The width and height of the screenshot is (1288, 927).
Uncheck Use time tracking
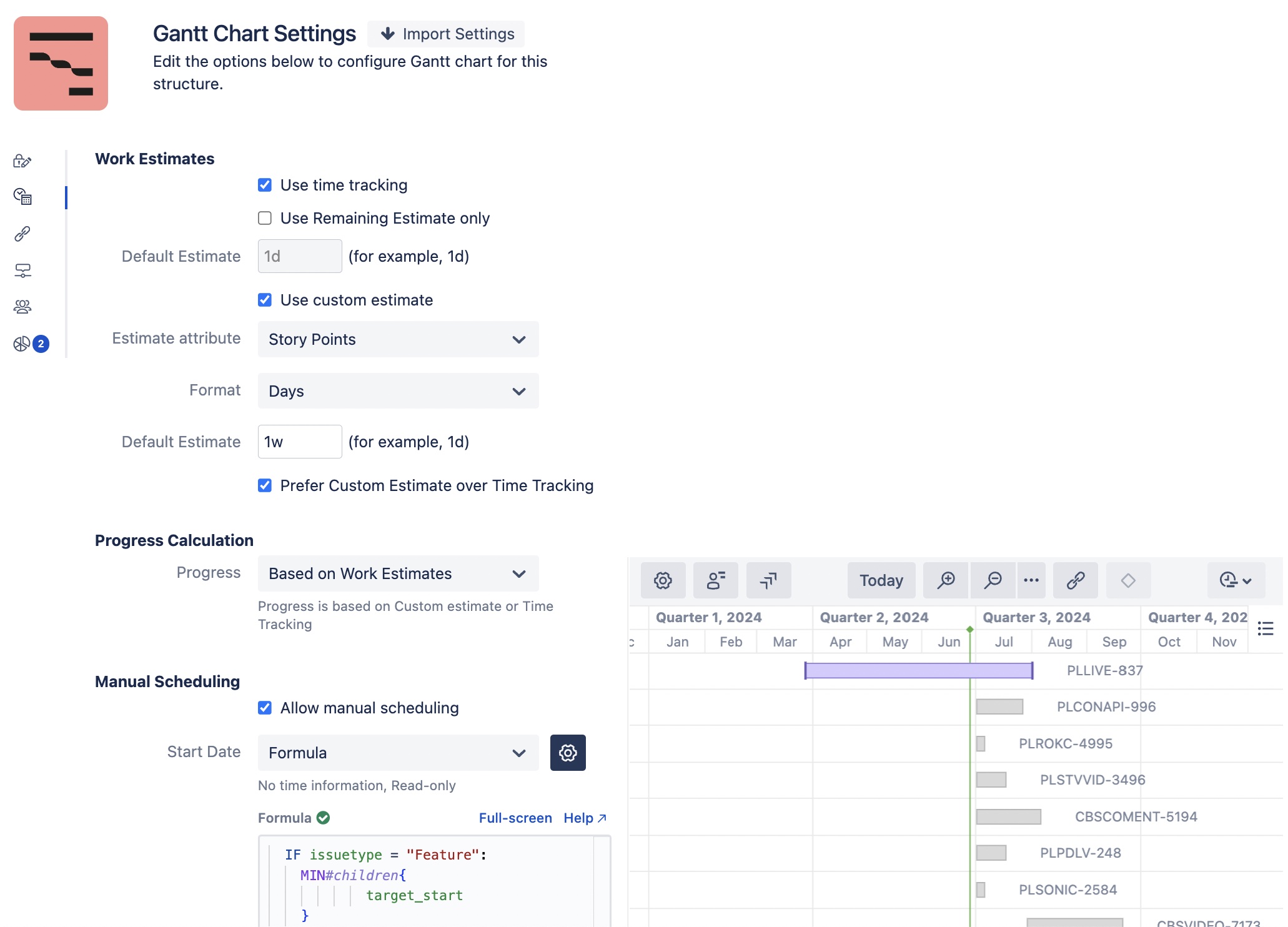coord(265,184)
